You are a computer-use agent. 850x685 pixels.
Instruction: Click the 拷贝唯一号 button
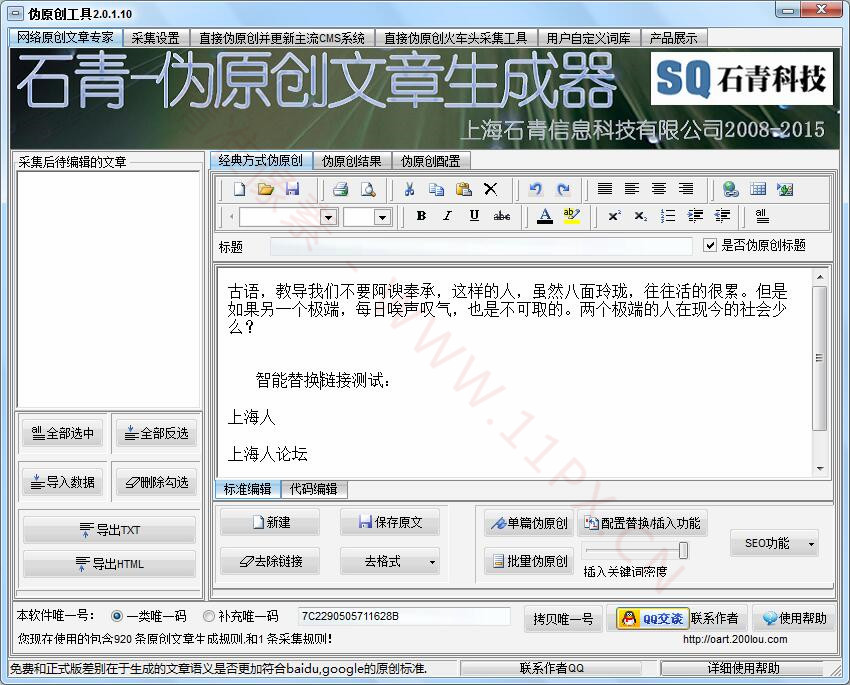pos(563,618)
